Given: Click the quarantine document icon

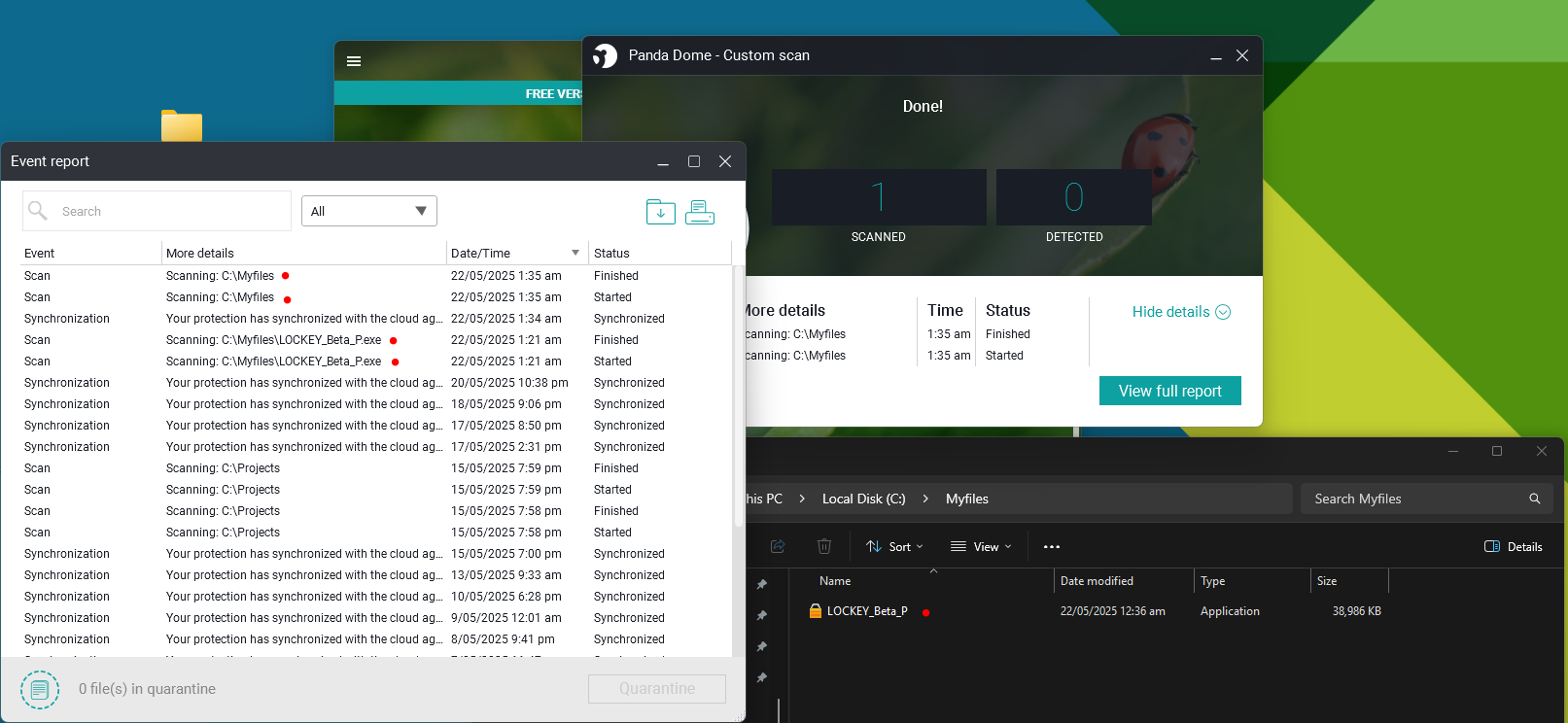Looking at the screenshot, I should (x=40, y=689).
